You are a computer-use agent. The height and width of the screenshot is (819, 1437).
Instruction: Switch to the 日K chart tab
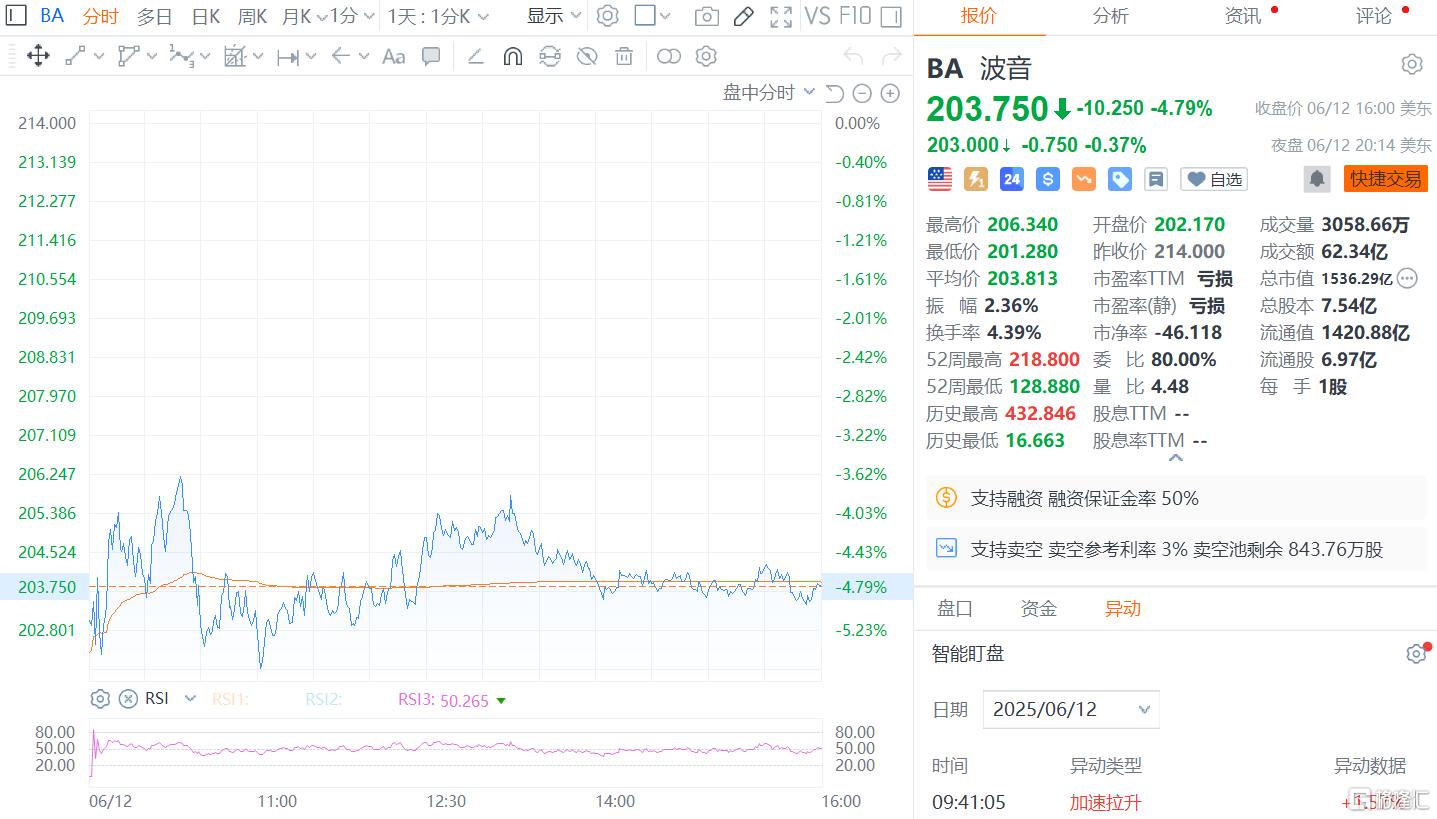pos(205,16)
